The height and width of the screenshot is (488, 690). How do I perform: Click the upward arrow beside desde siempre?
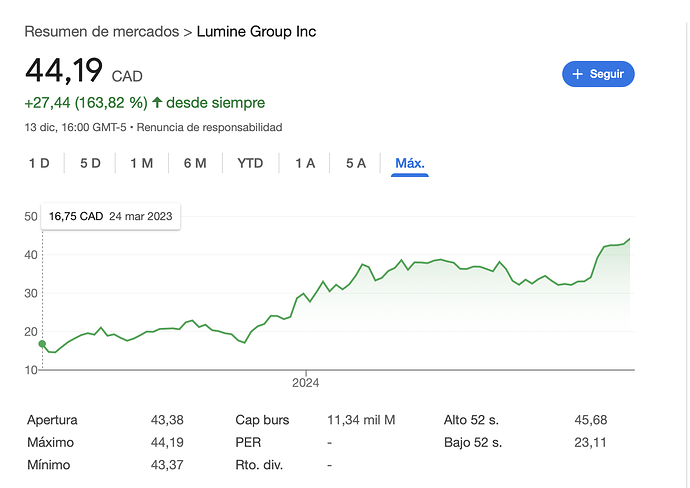click(x=157, y=103)
